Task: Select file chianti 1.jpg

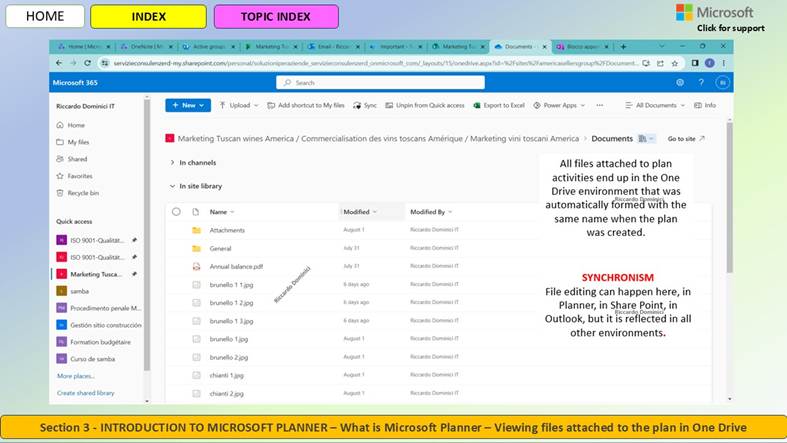Action: (x=226, y=375)
